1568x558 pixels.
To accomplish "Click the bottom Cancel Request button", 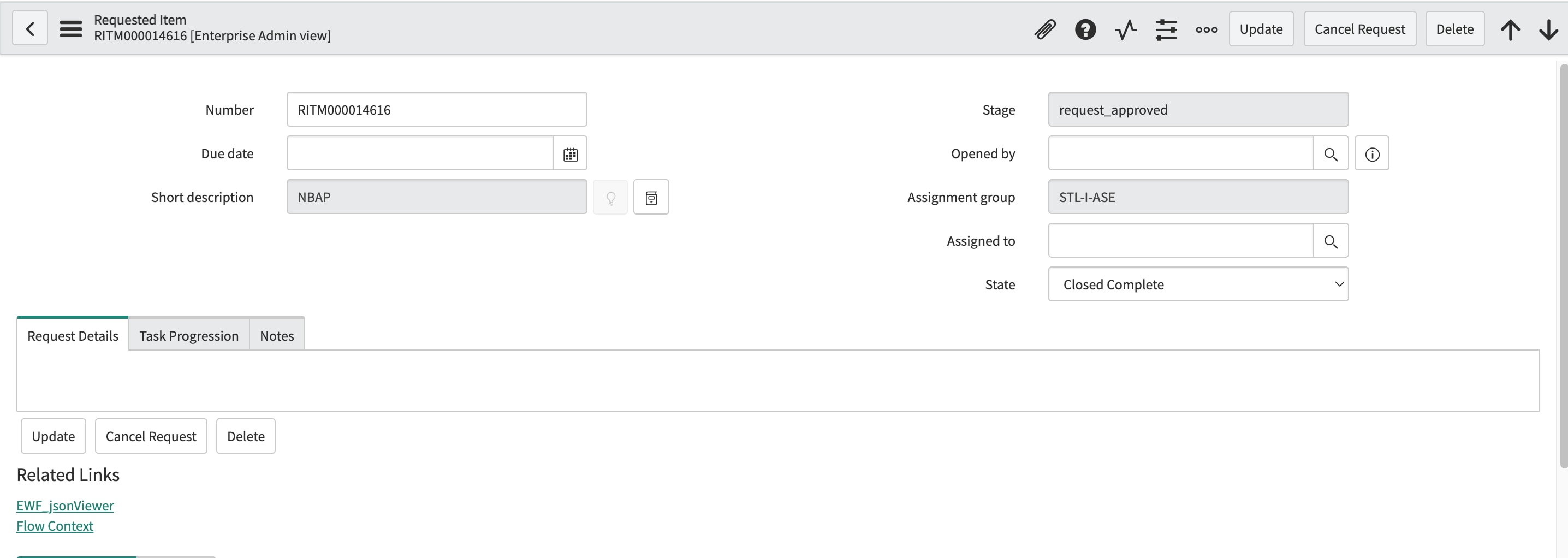I will click(150, 436).
